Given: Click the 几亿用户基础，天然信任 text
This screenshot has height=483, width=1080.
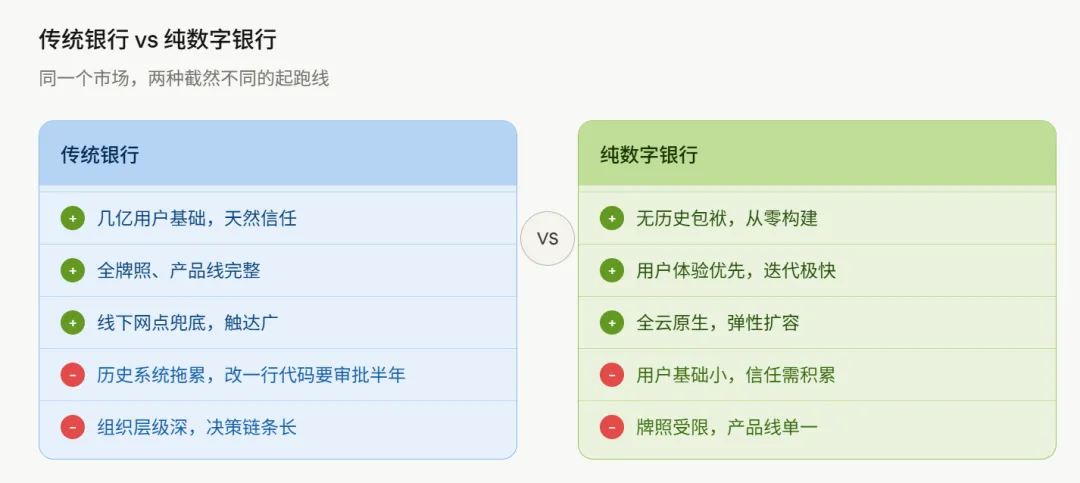Looking at the screenshot, I should coord(197,219).
